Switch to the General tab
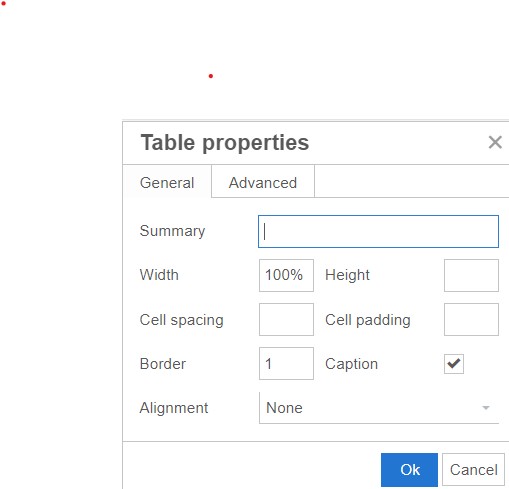 [167, 182]
